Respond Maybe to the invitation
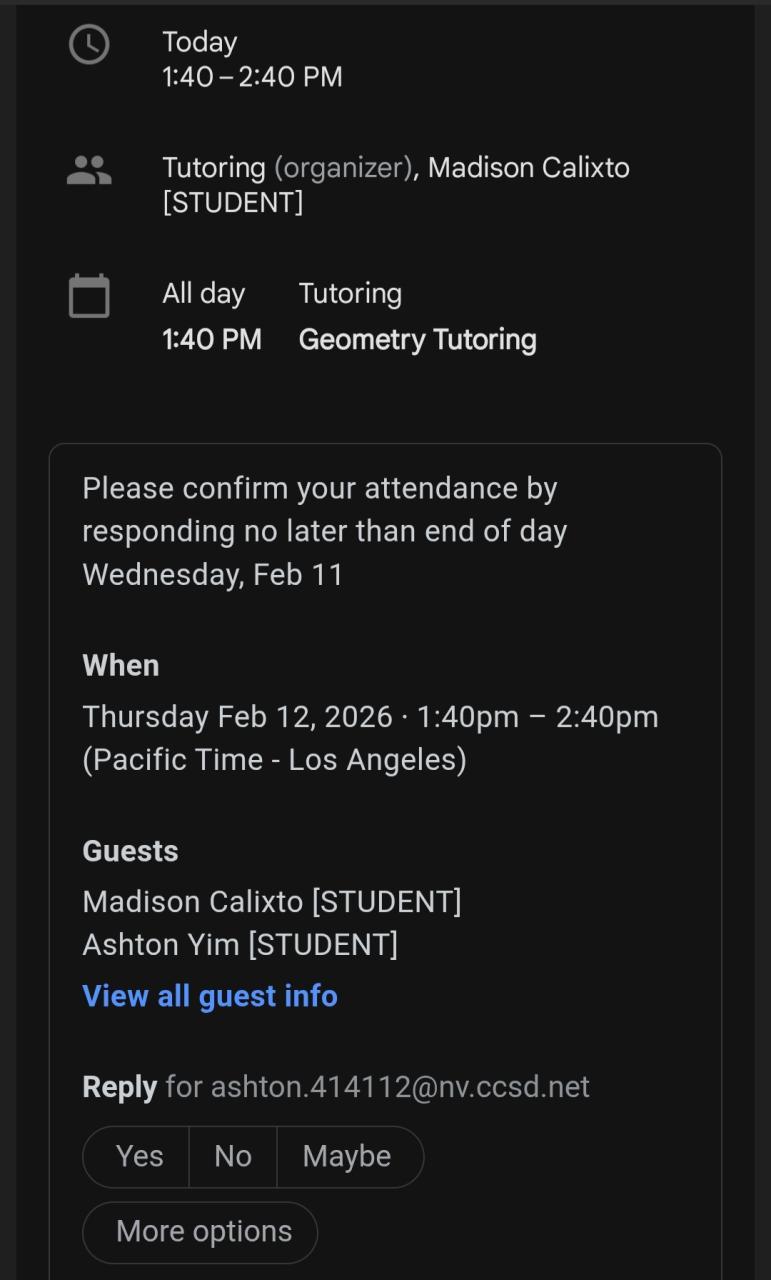The image size is (771, 1280). coord(347,1156)
